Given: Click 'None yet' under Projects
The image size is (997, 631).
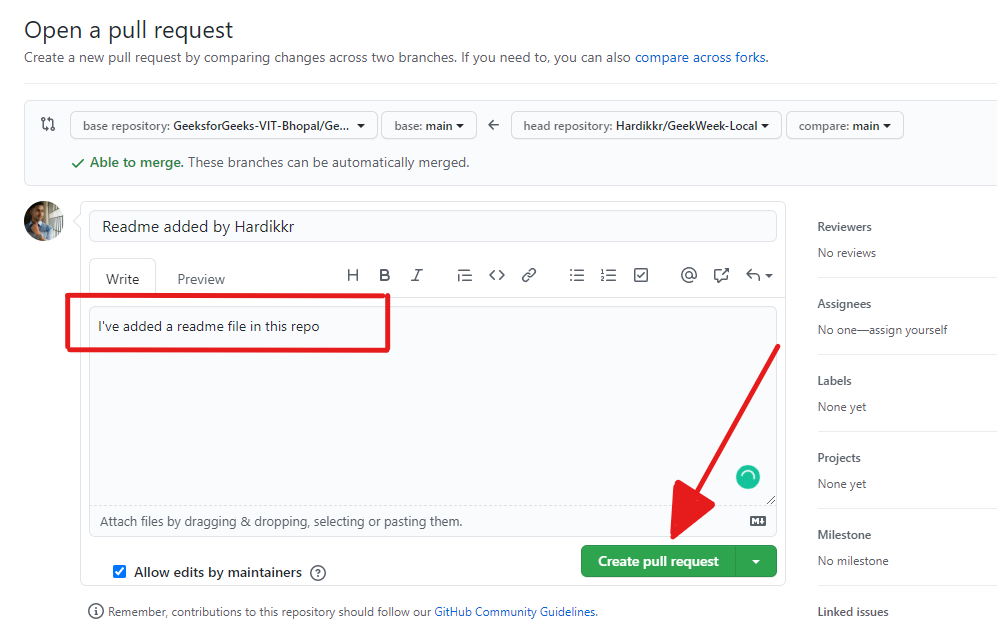Looking at the screenshot, I should [842, 483].
